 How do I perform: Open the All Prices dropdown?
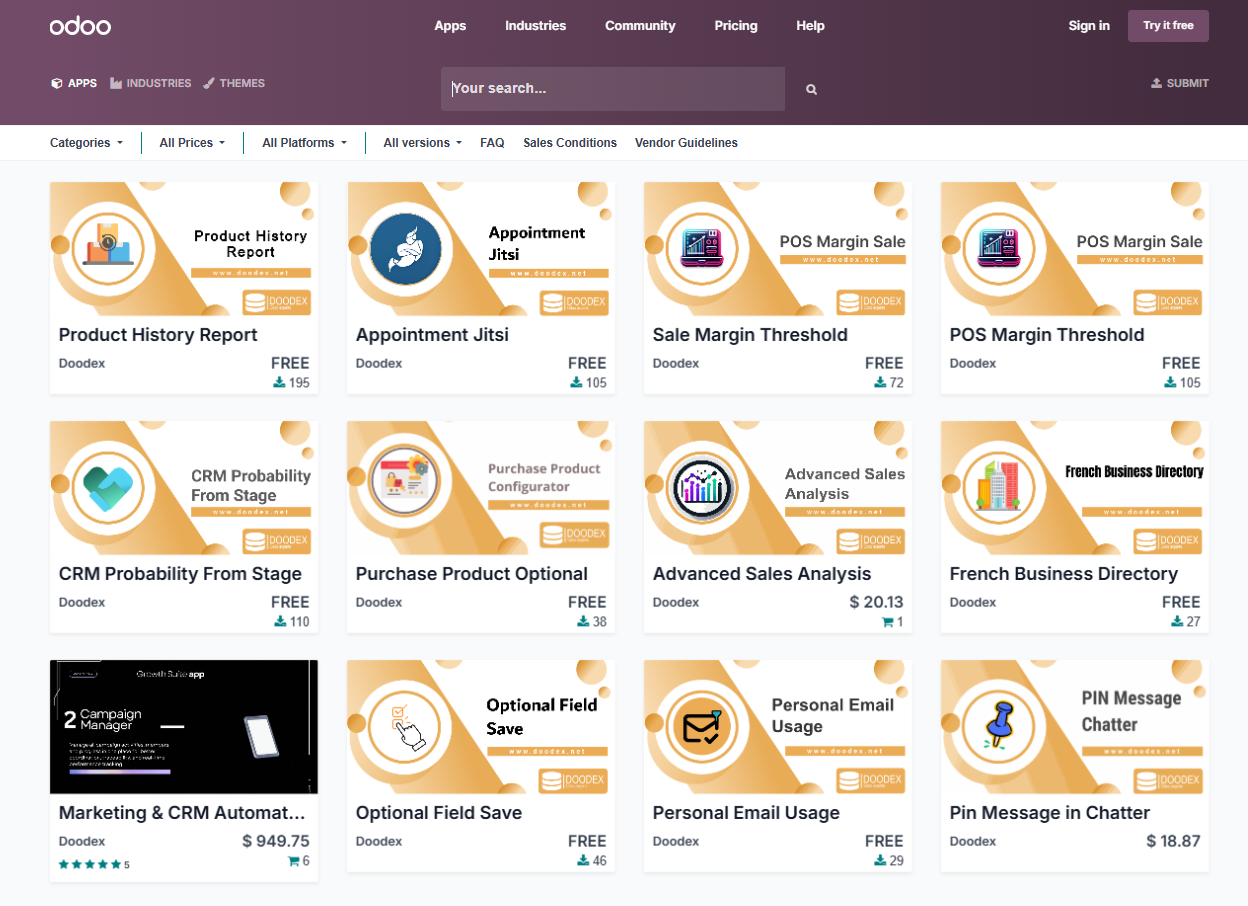[192, 143]
